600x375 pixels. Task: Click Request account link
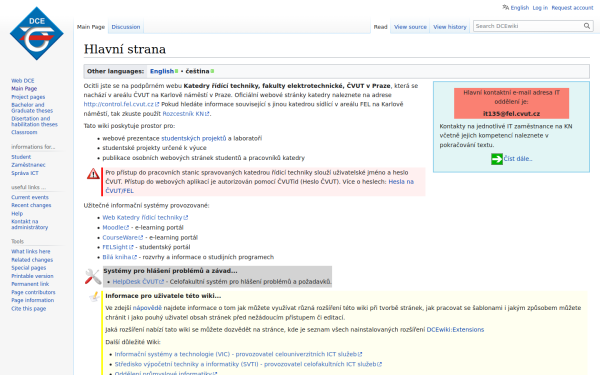pos(572,8)
